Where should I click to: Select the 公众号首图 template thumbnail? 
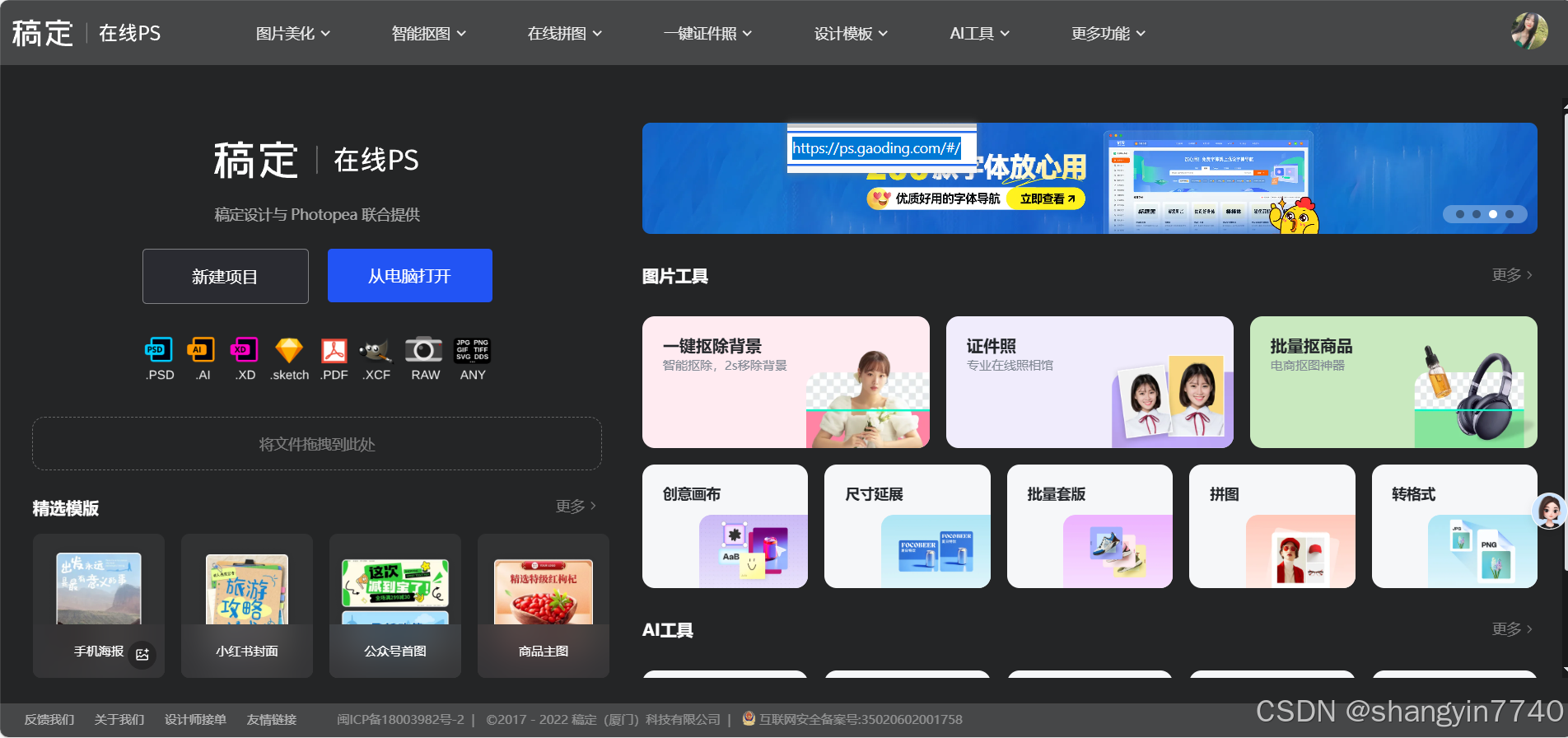pos(395,605)
